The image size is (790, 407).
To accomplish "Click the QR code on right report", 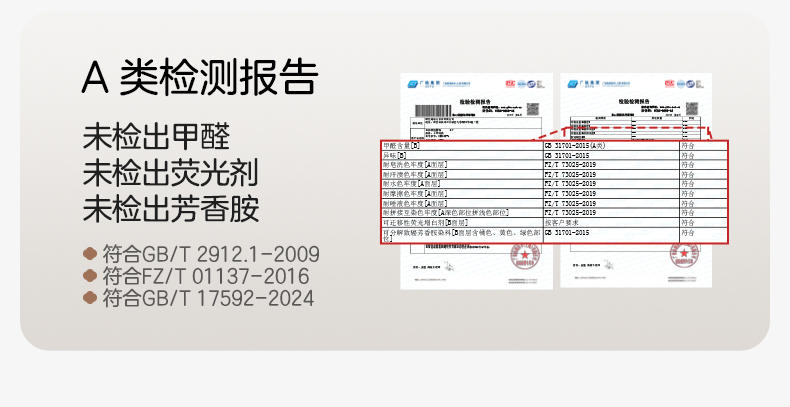I will click(x=692, y=108).
